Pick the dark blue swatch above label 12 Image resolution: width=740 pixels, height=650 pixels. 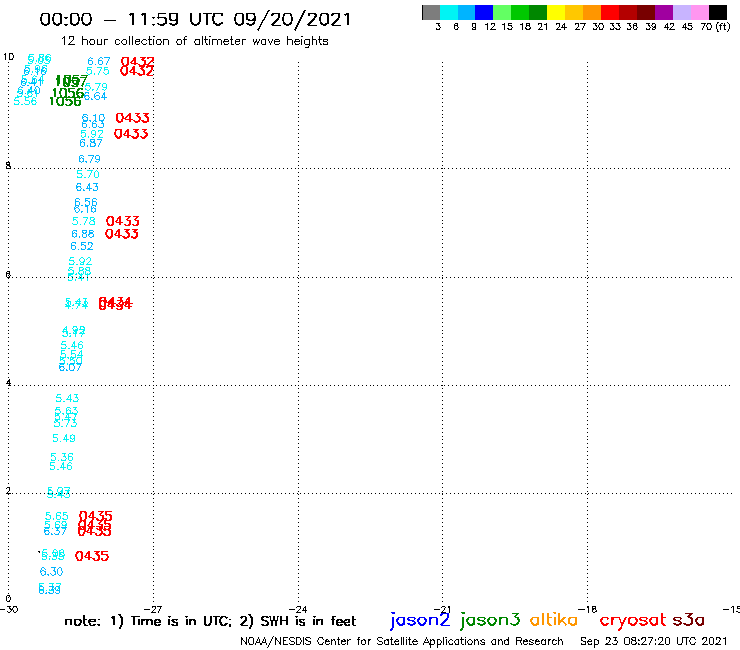484,12
